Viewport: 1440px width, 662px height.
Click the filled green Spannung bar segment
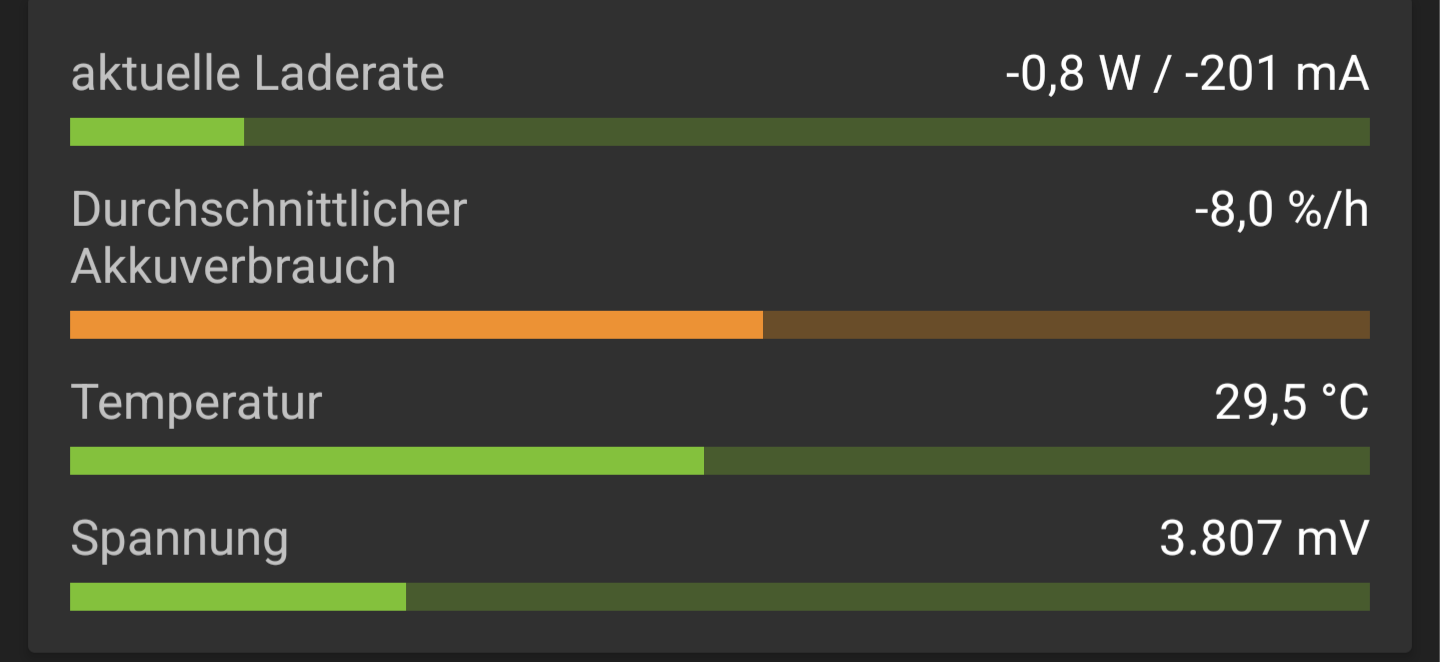pos(238,597)
